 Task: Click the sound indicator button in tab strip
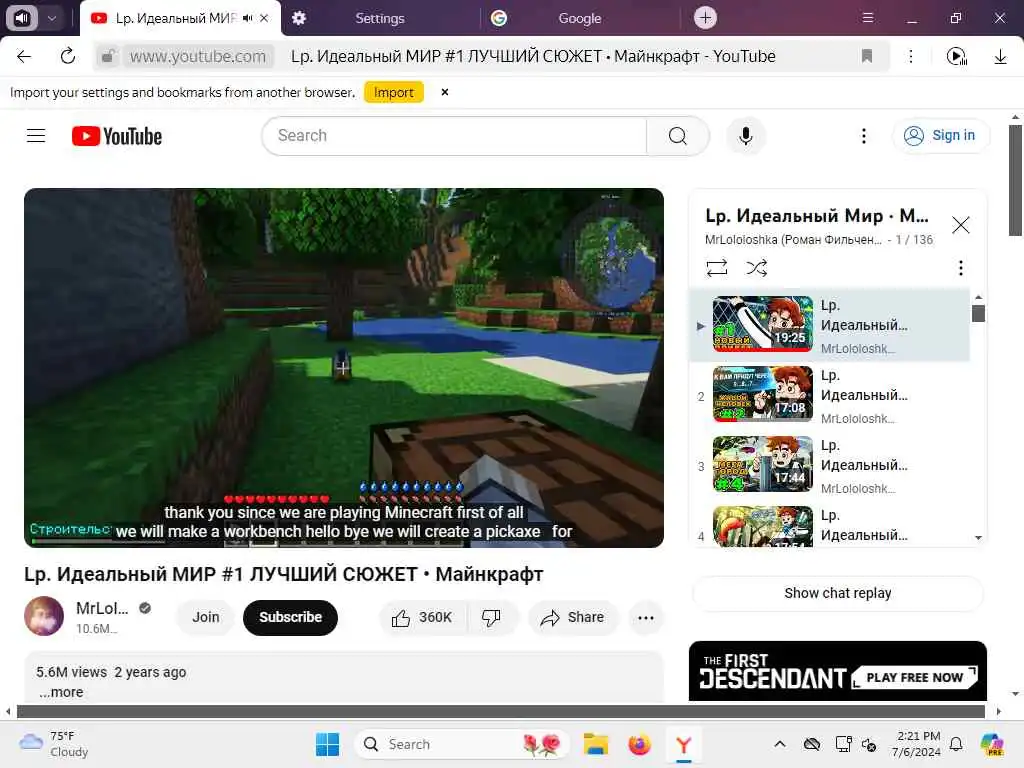[x=22, y=18]
